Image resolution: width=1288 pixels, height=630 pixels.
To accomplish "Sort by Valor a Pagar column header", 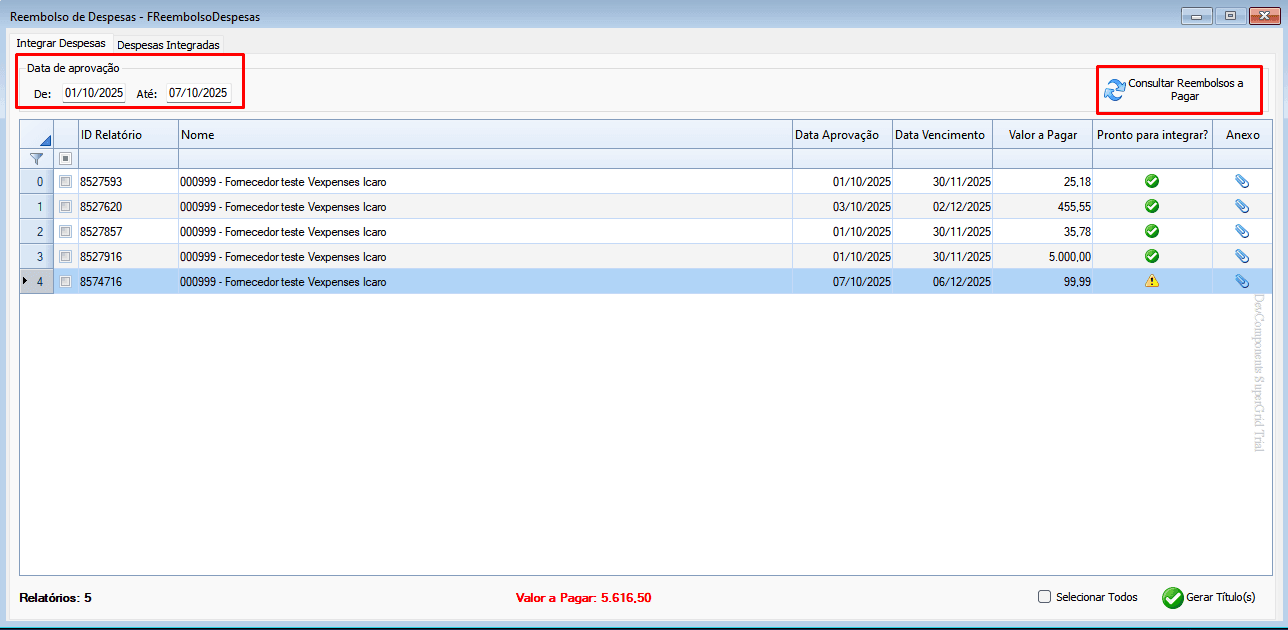I will [1042, 135].
